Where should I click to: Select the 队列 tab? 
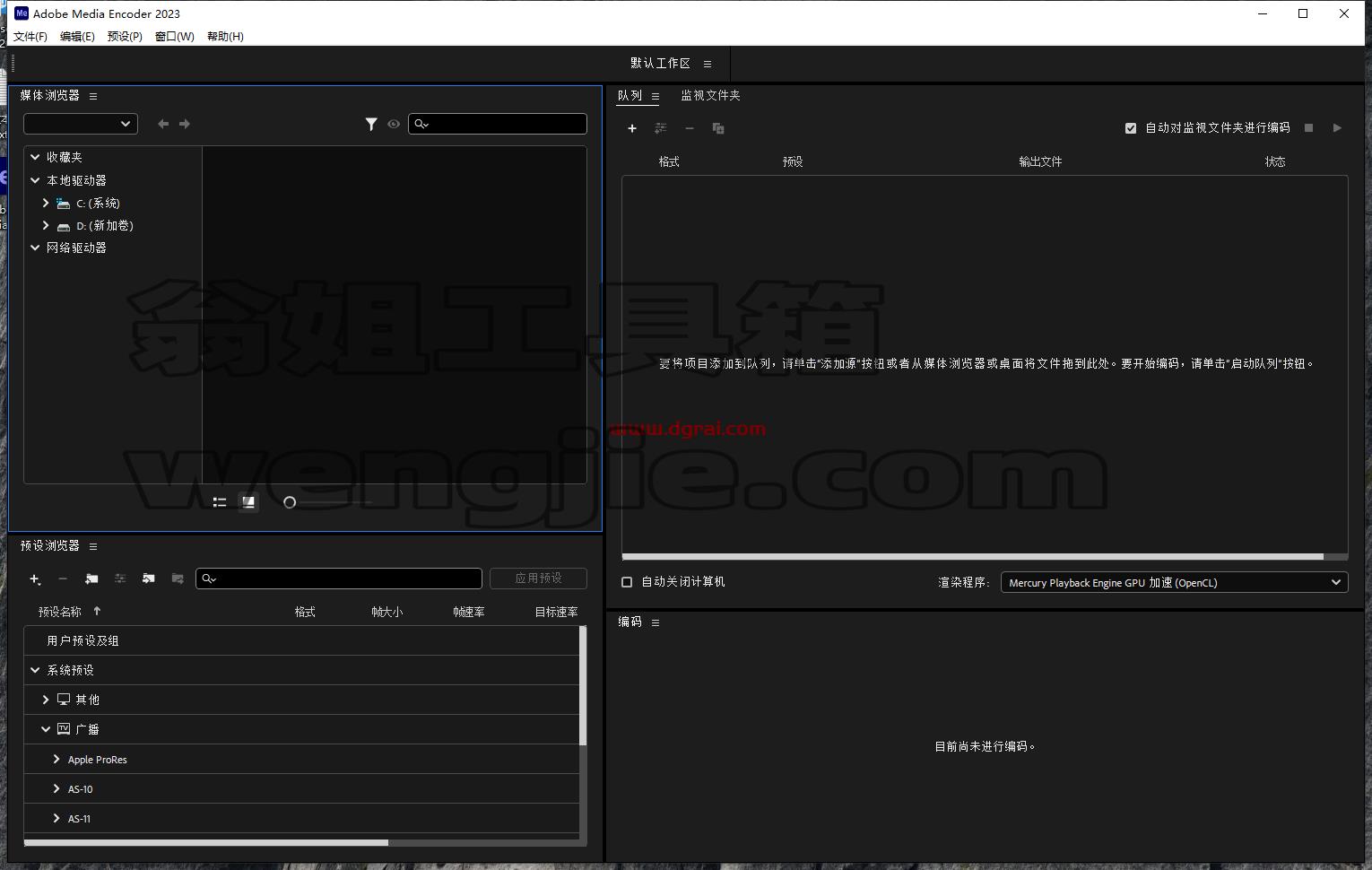pos(630,95)
